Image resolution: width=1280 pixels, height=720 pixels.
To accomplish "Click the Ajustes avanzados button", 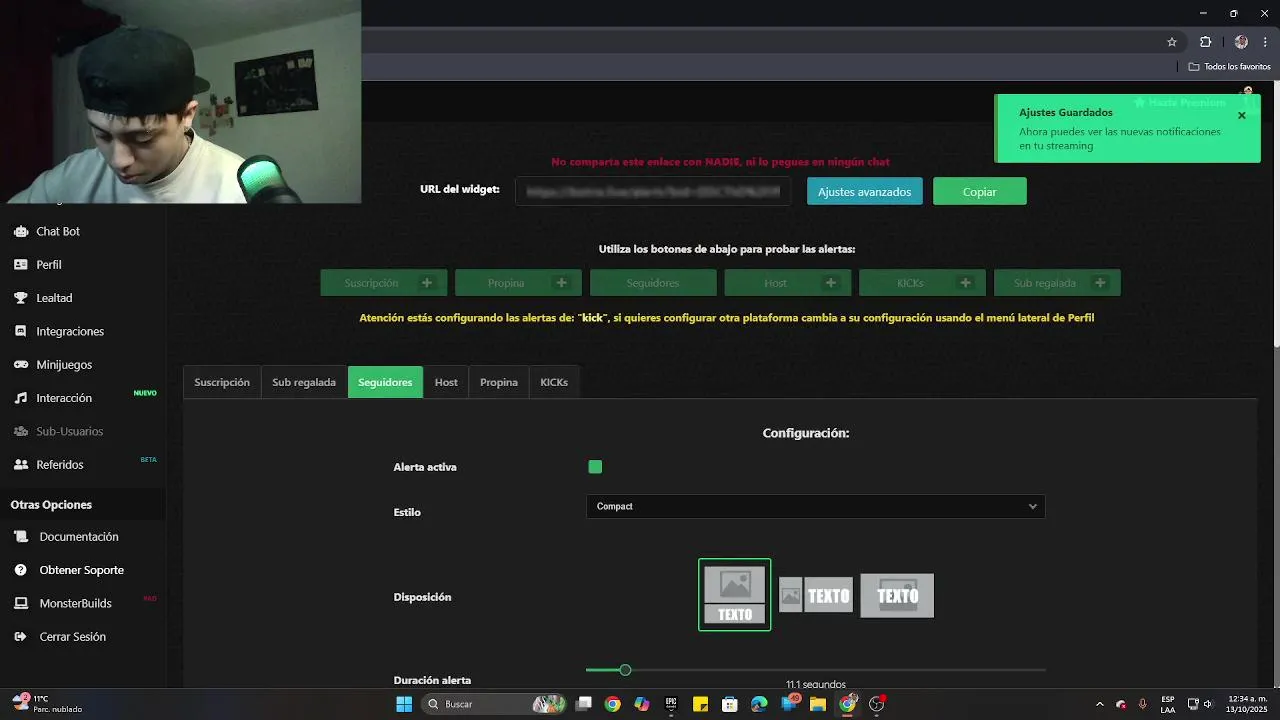I will (x=865, y=191).
